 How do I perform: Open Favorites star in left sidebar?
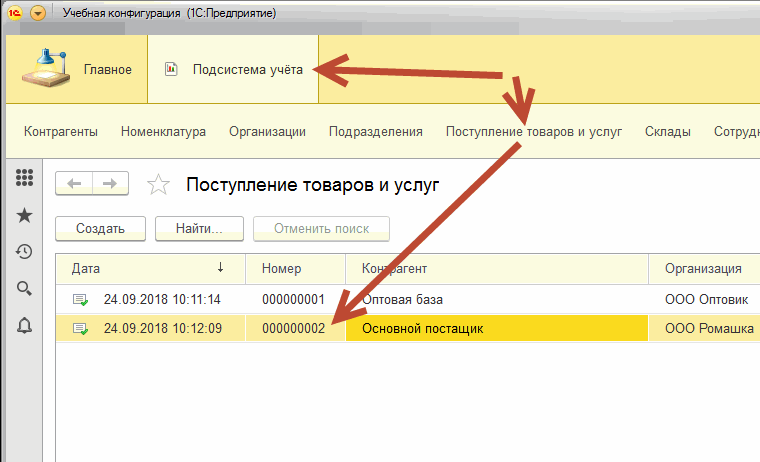[25, 215]
